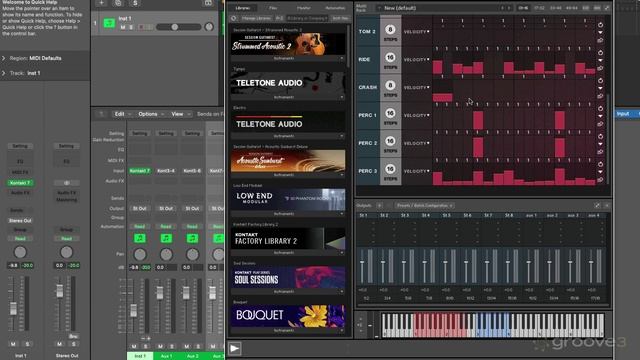Viewport: 640px width, 360px height.
Task: Click the plus icon next to Outputs label
Action: coord(379,205)
